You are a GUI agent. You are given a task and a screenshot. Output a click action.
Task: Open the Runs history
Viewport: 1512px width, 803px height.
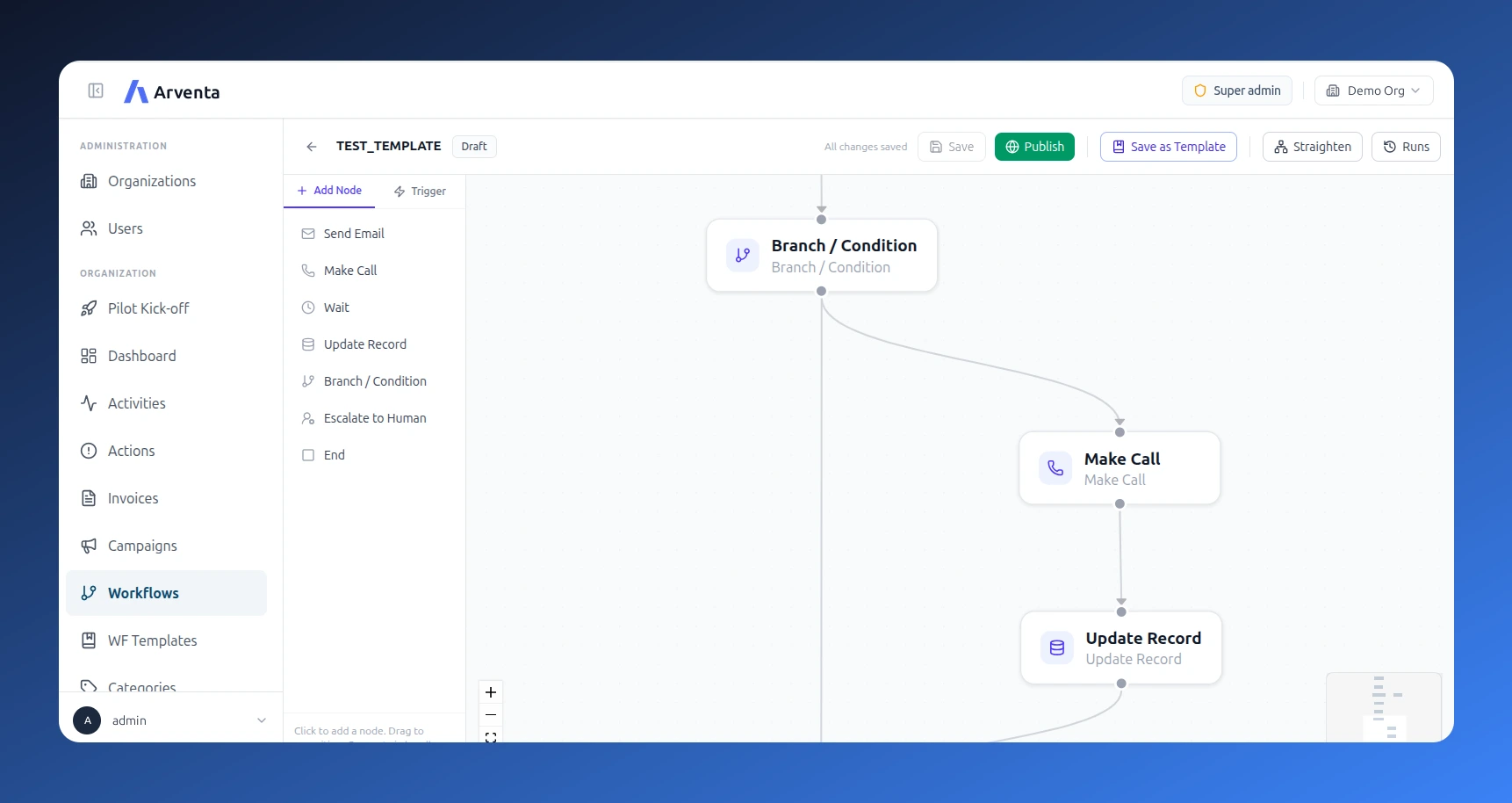tap(1406, 147)
